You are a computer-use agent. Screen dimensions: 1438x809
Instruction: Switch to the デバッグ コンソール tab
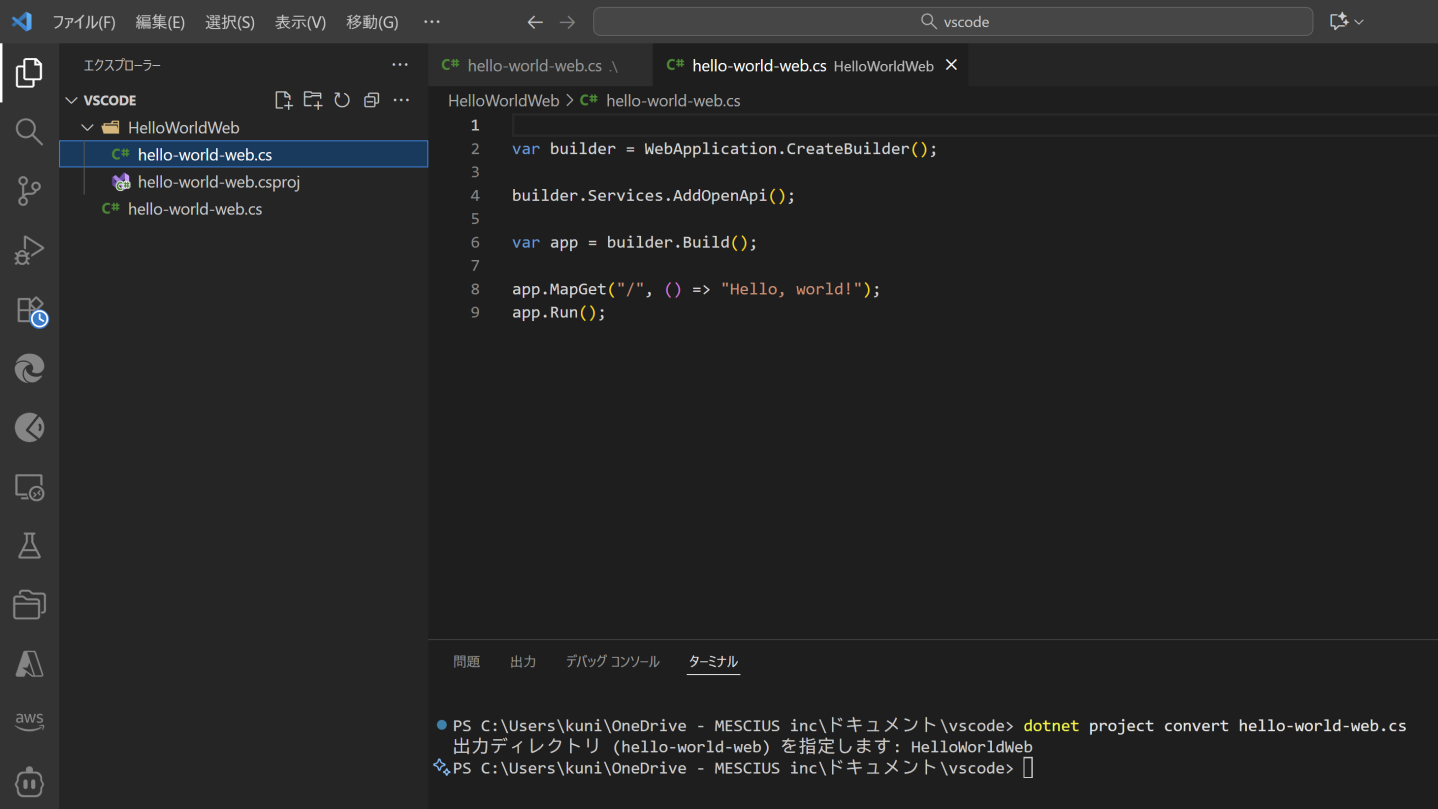[x=612, y=662]
